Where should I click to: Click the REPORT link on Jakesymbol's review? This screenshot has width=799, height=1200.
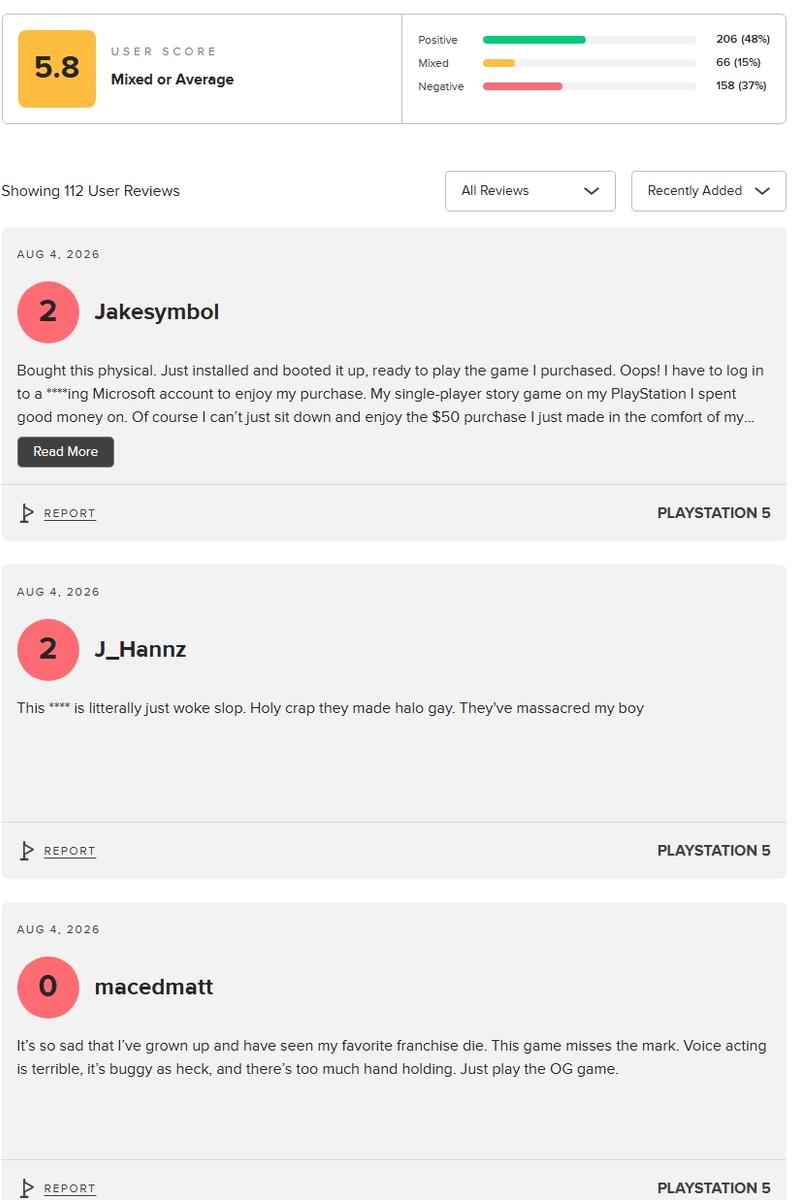[70, 514]
